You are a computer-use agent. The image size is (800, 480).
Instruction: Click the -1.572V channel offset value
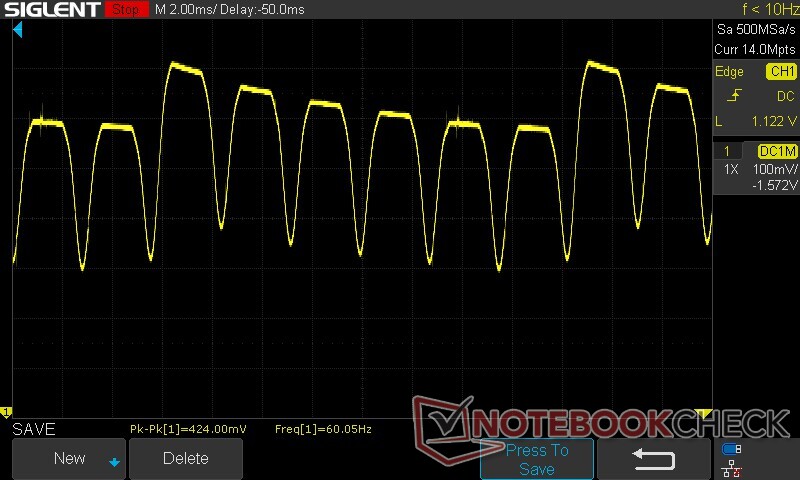774,185
